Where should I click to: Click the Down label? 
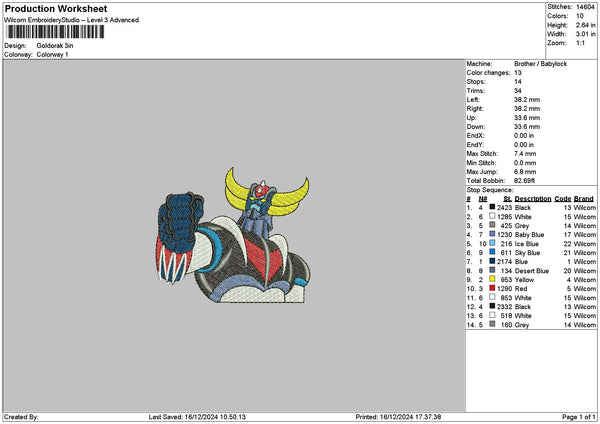pos(476,127)
